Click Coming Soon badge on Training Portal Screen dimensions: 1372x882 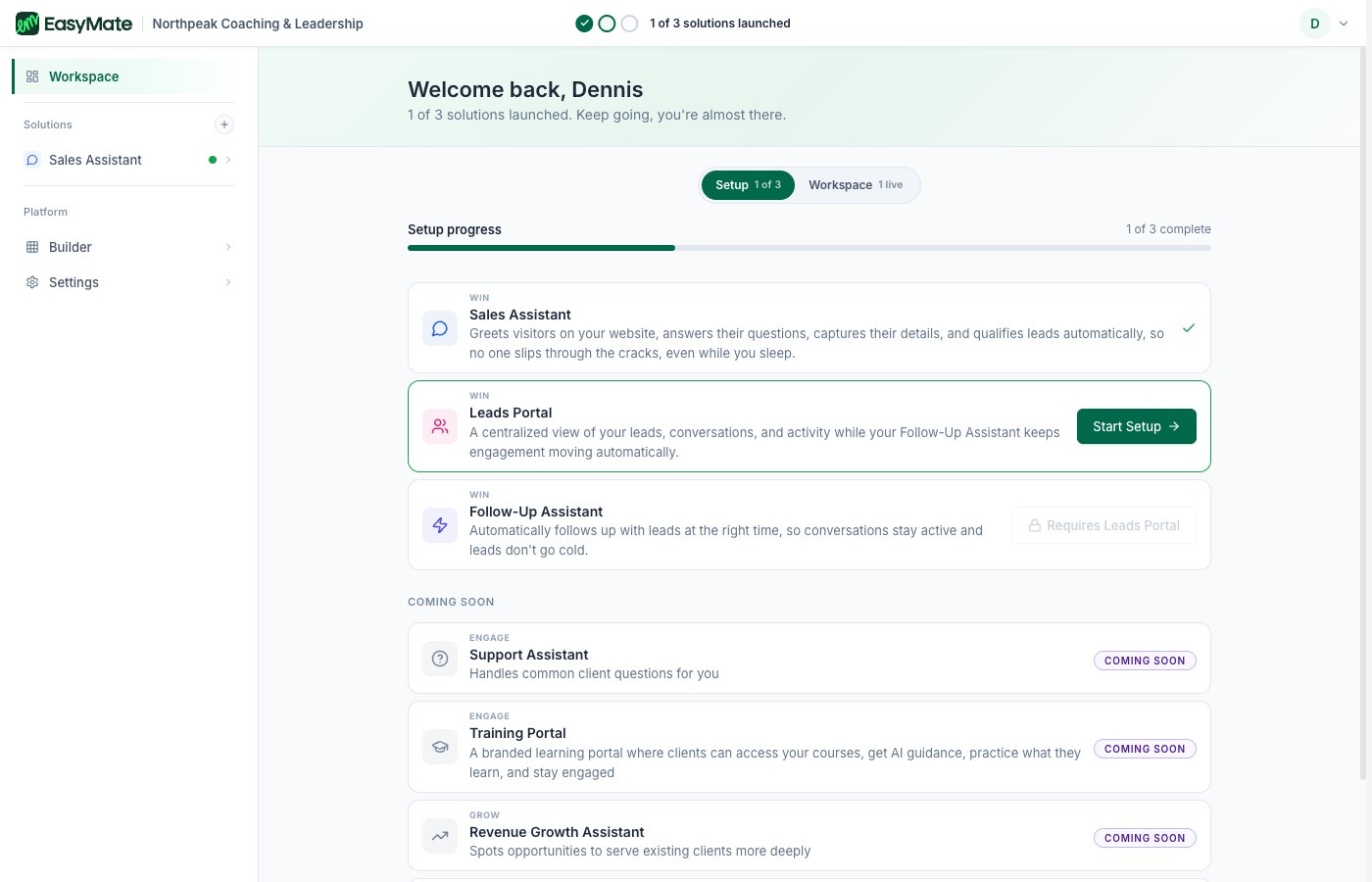click(x=1145, y=749)
